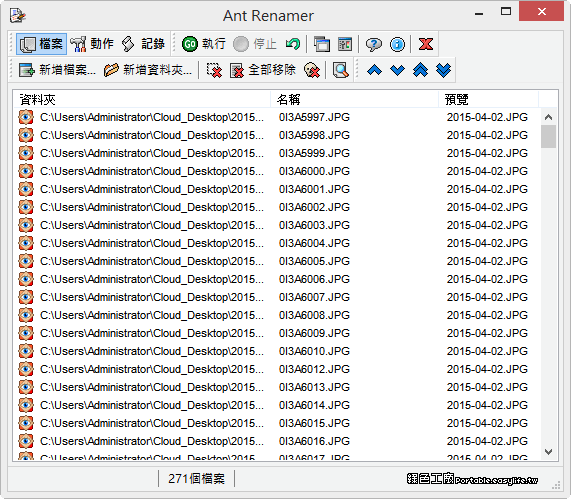This screenshot has height=499, width=571.
Task: Switch to the 檔案 (Files) tab
Action: (41, 44)
